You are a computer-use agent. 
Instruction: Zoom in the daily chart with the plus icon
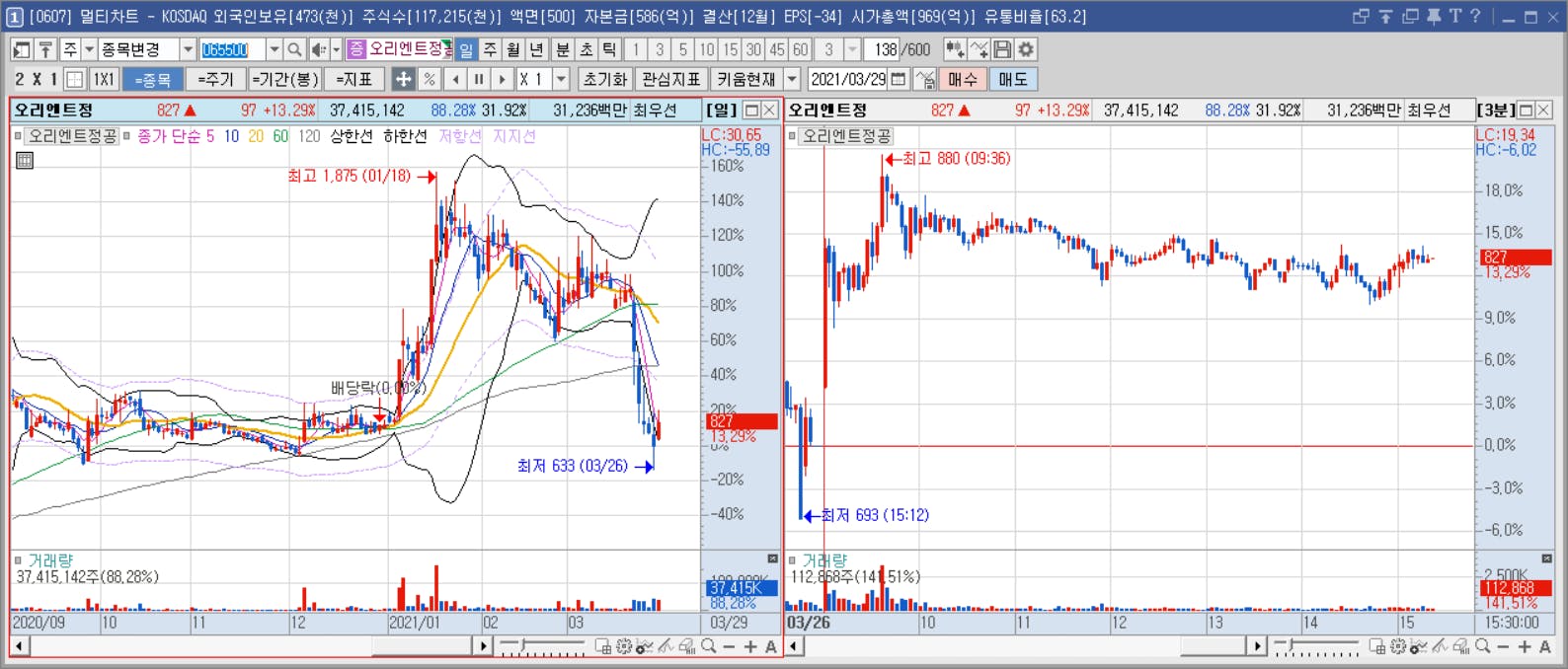[750, 646]
